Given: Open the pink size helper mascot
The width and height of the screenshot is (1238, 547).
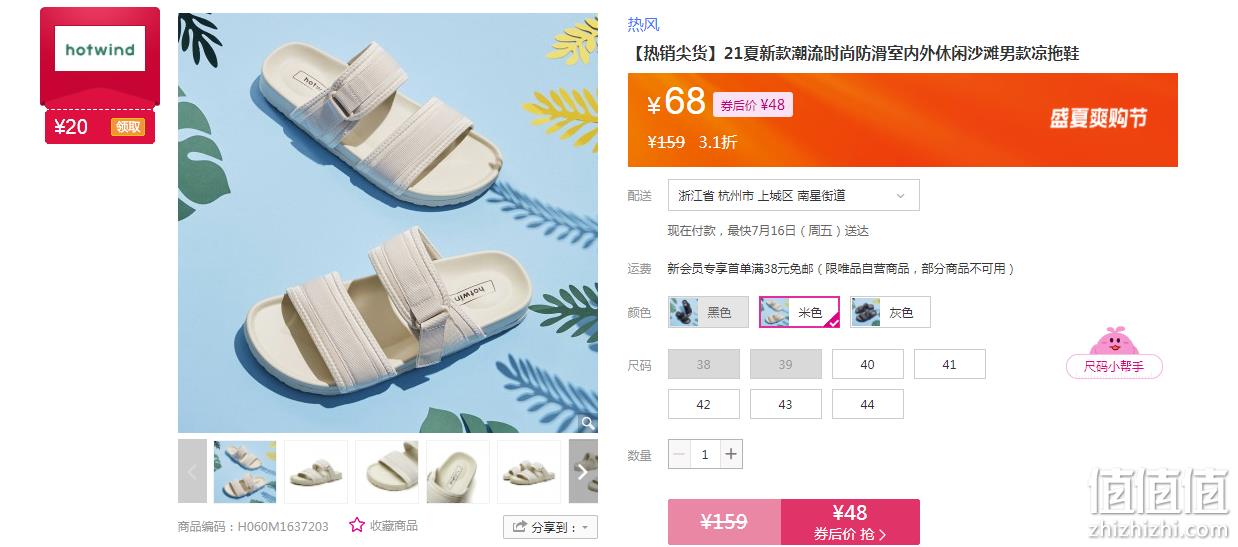Looking at the screenshot, I should tap(1114, 352).
